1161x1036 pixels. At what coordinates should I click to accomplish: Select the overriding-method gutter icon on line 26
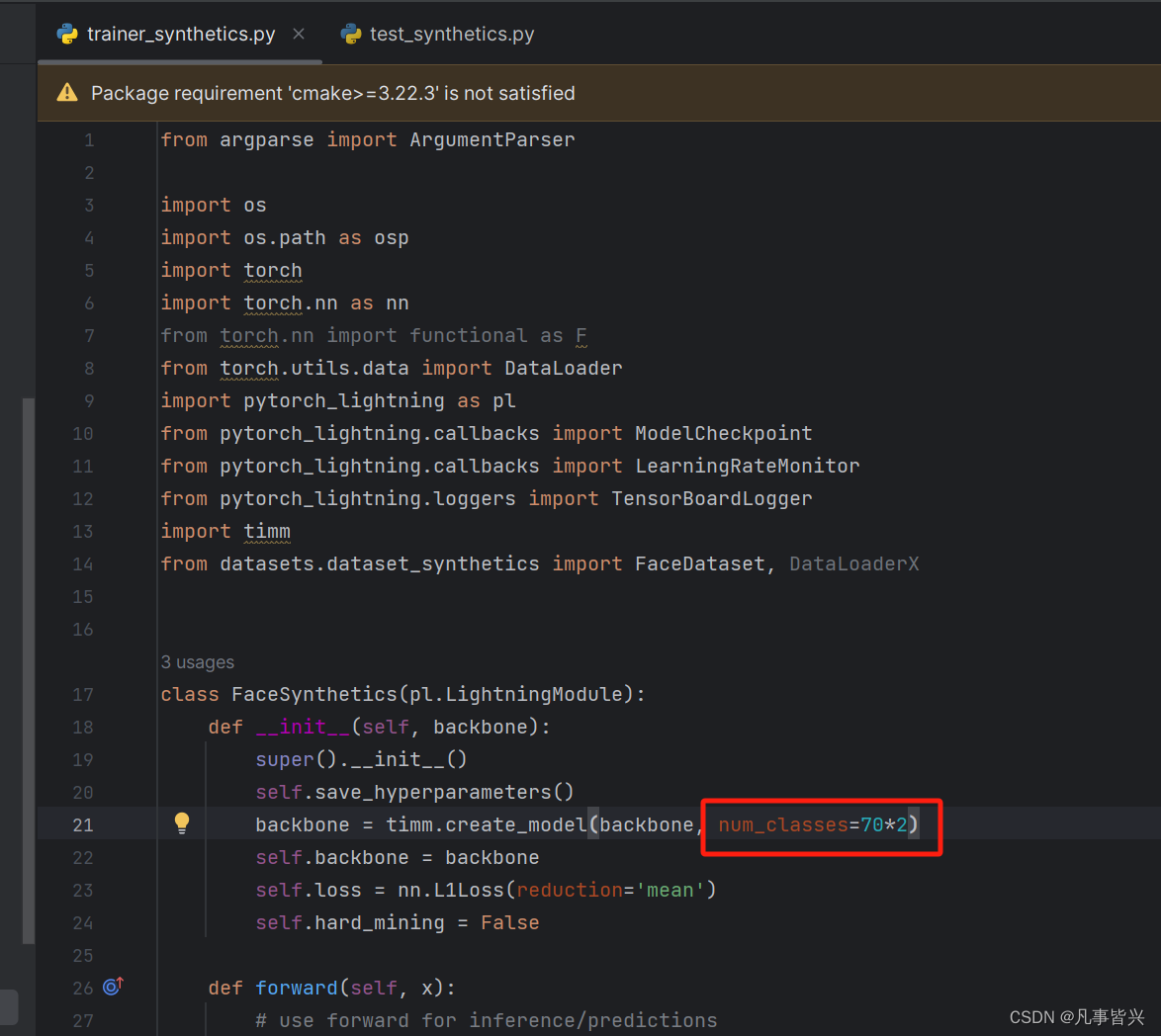111,986
